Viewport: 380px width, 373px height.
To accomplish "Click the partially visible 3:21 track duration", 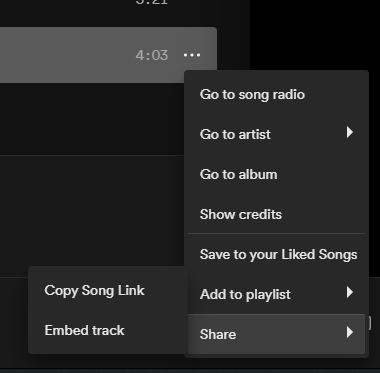I will click(x=152, y=2).
